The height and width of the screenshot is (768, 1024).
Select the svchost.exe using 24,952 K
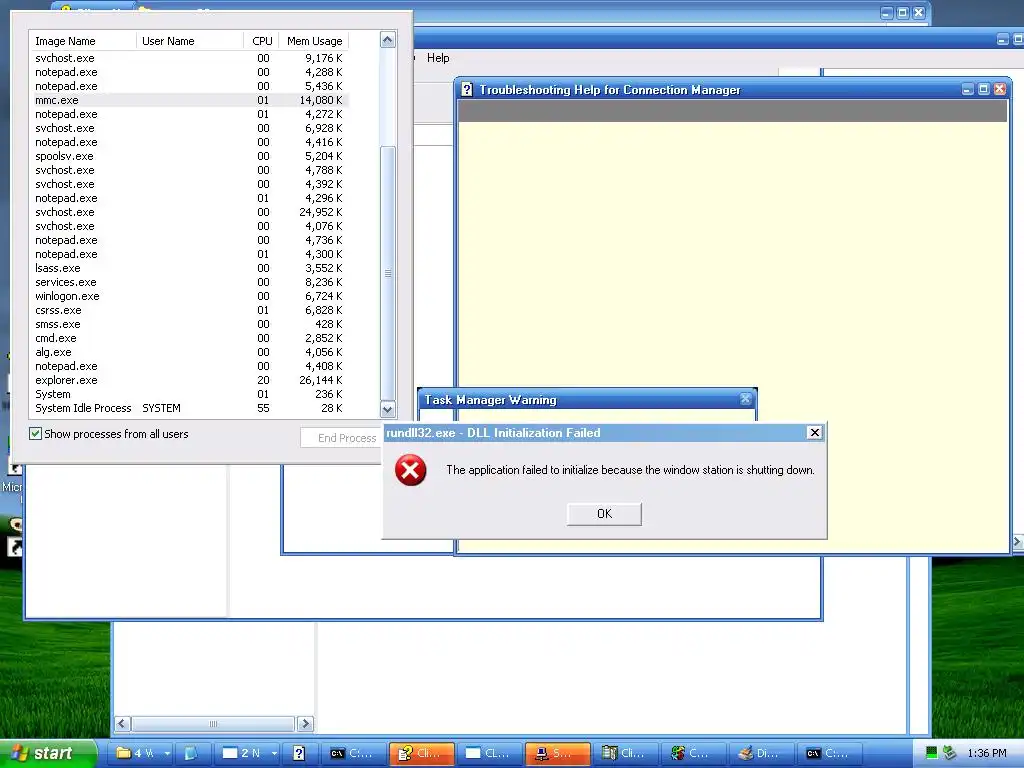(x=189, y=212)
